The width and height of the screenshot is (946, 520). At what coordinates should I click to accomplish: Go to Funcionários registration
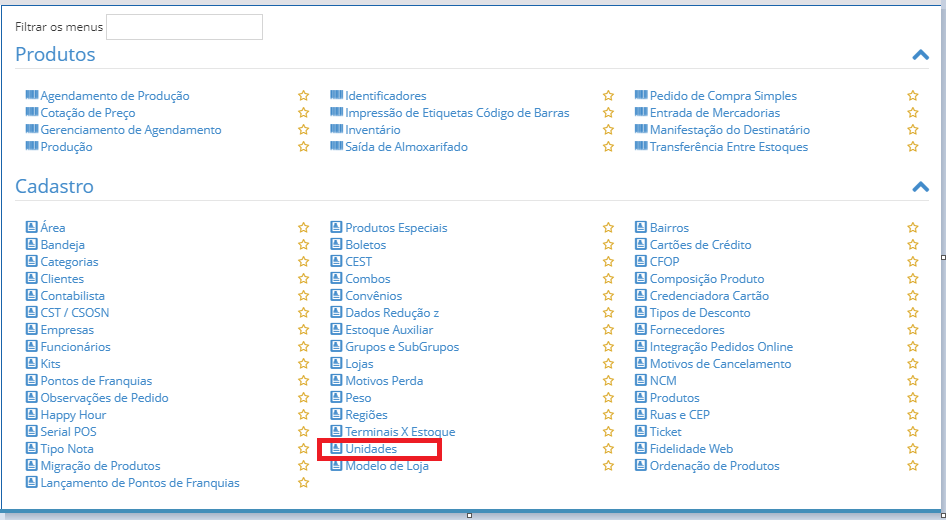click(75, 347)
